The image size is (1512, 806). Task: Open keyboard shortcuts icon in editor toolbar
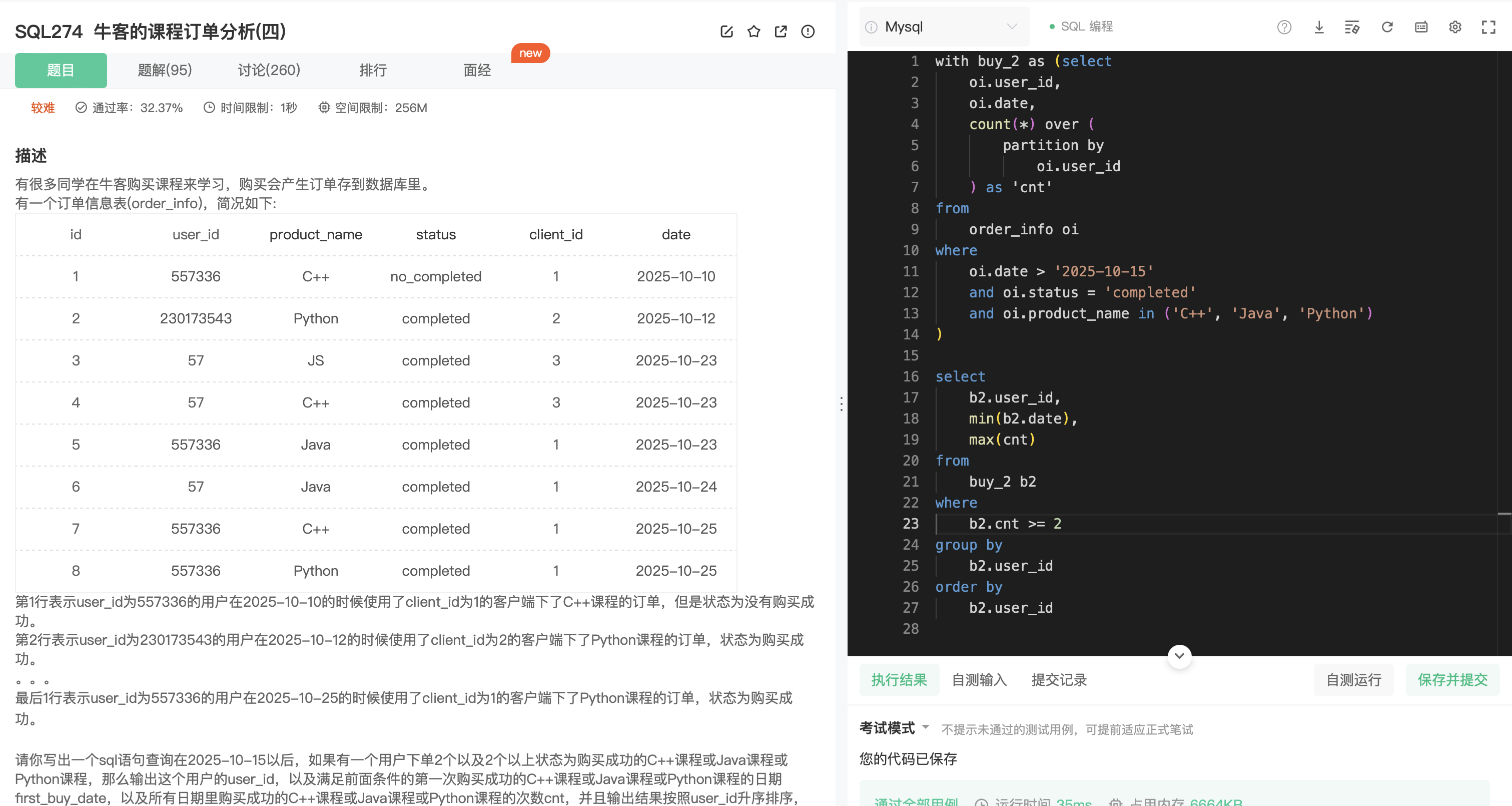tap(1421, 27)
